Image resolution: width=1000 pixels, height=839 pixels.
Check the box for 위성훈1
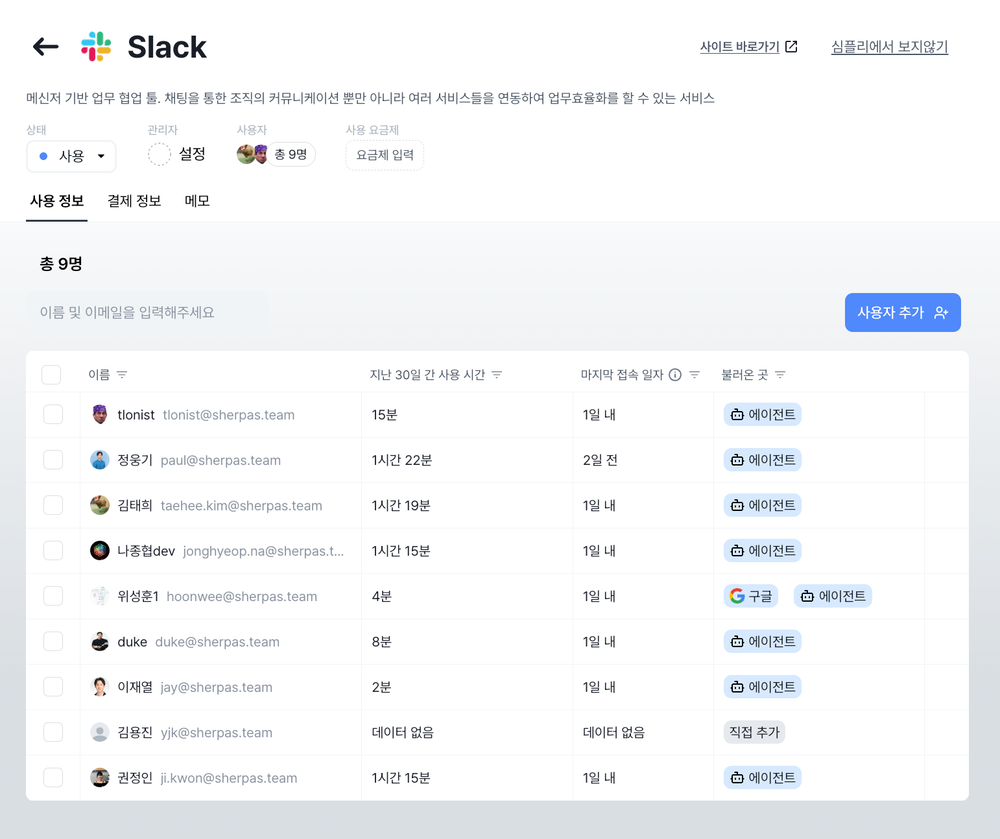pos(53,596)
